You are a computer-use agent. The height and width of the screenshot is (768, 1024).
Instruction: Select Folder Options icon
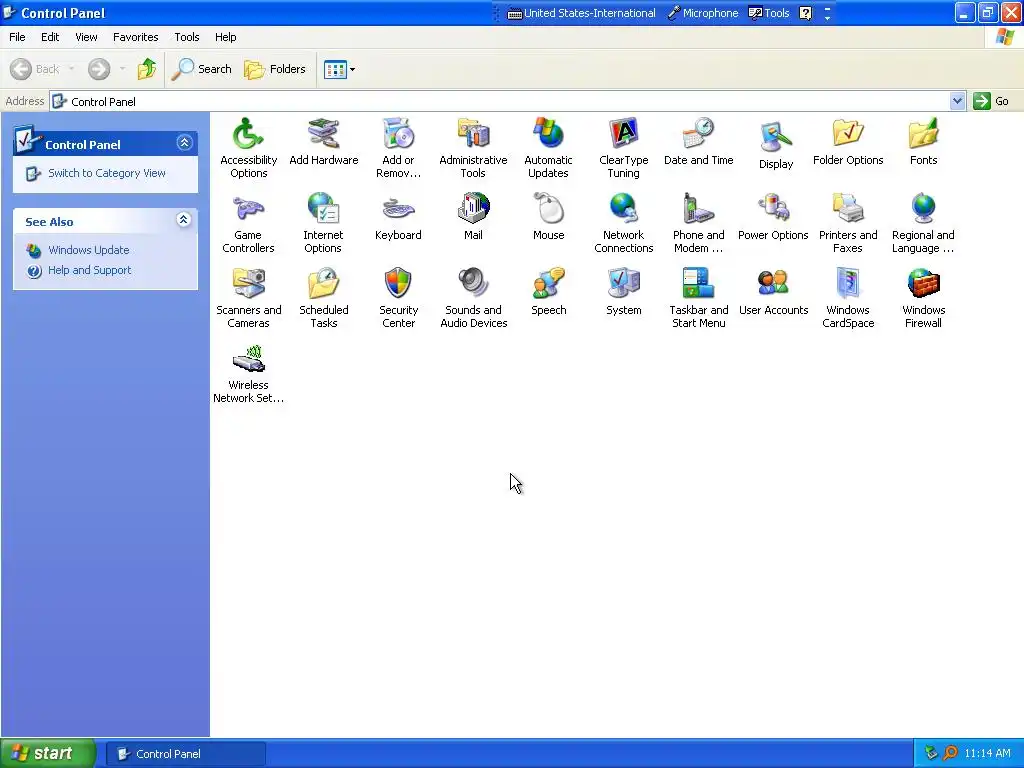tap(848, 135)
